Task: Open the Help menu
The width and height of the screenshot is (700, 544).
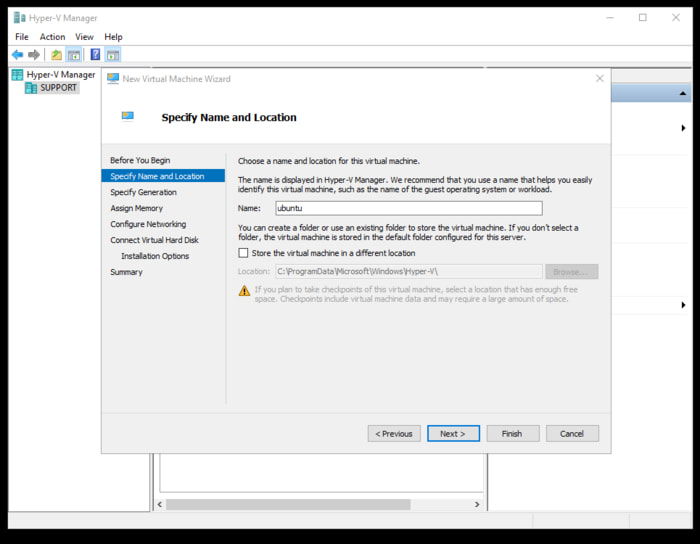Action: click(113, 37)
